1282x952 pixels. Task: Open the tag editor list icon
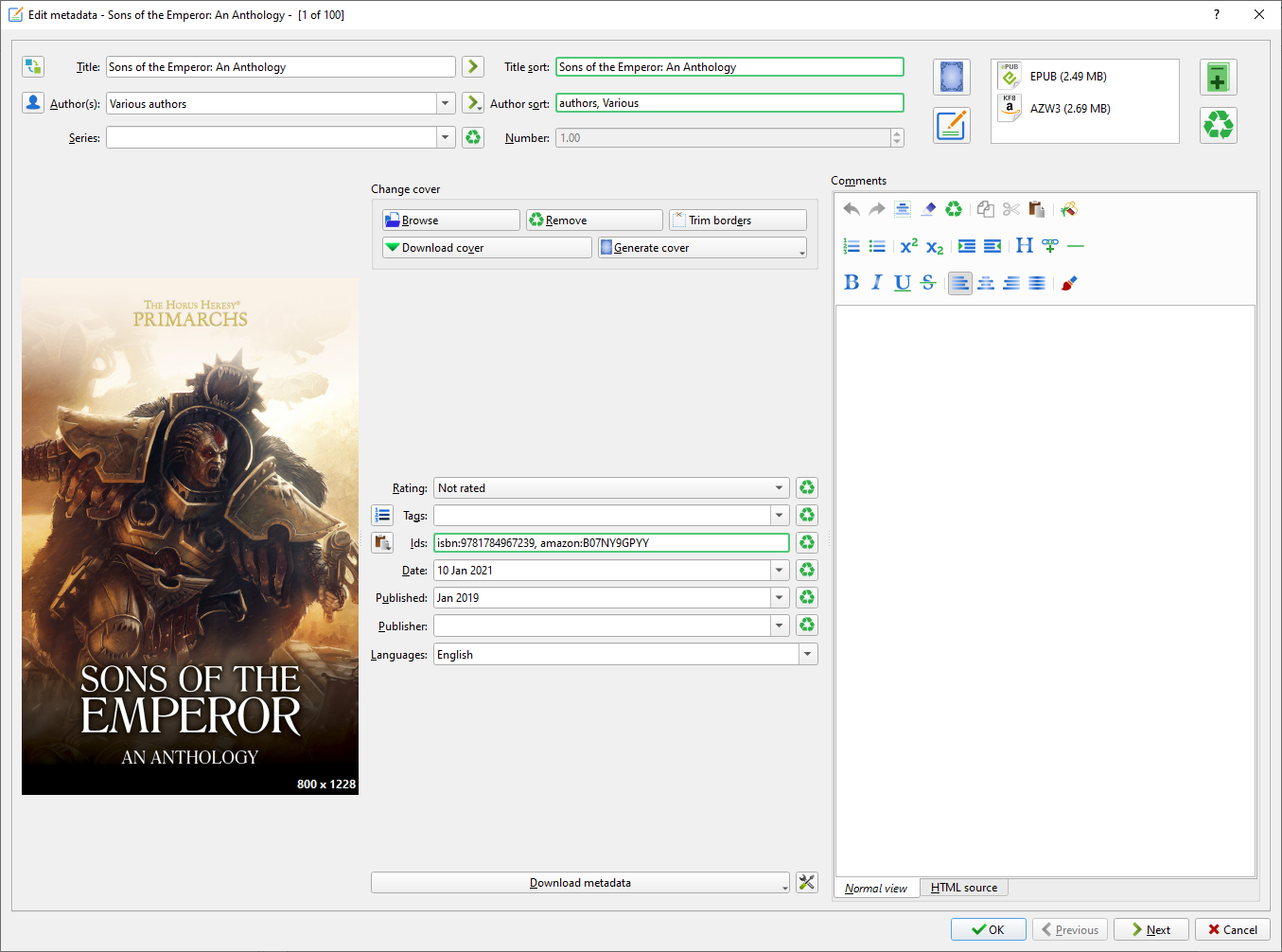382,515
